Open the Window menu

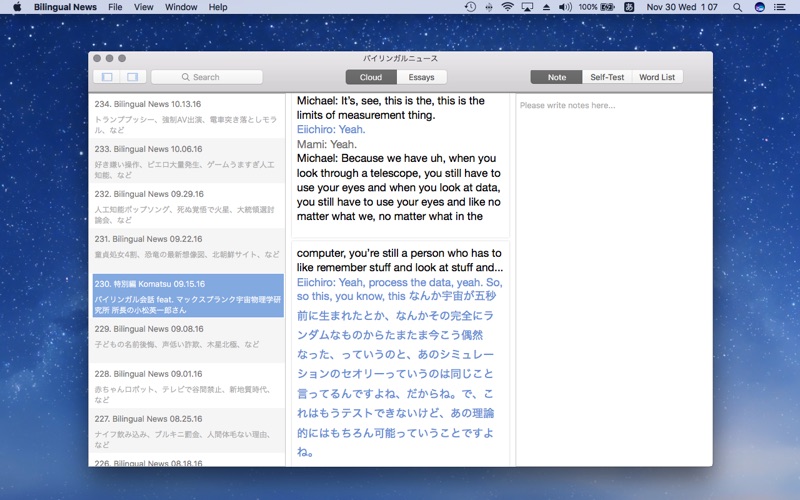tap(181, 7)
